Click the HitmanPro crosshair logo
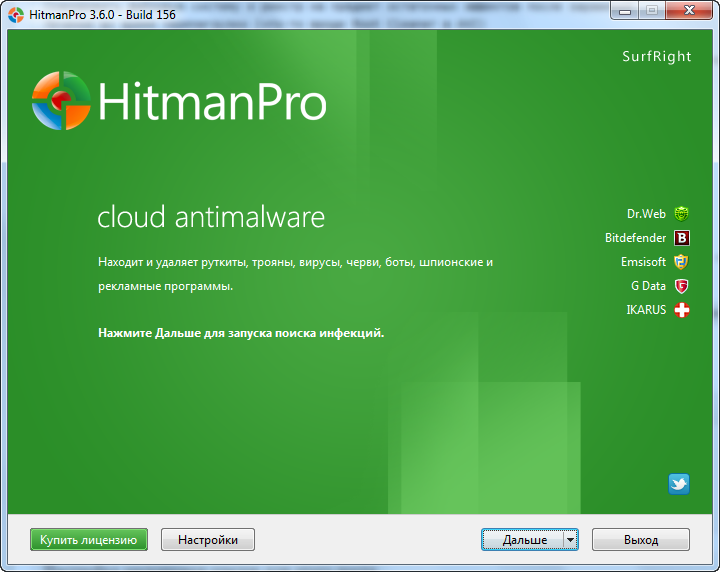Viewport: 720px width, 572px height. click(x=61, y=101)
